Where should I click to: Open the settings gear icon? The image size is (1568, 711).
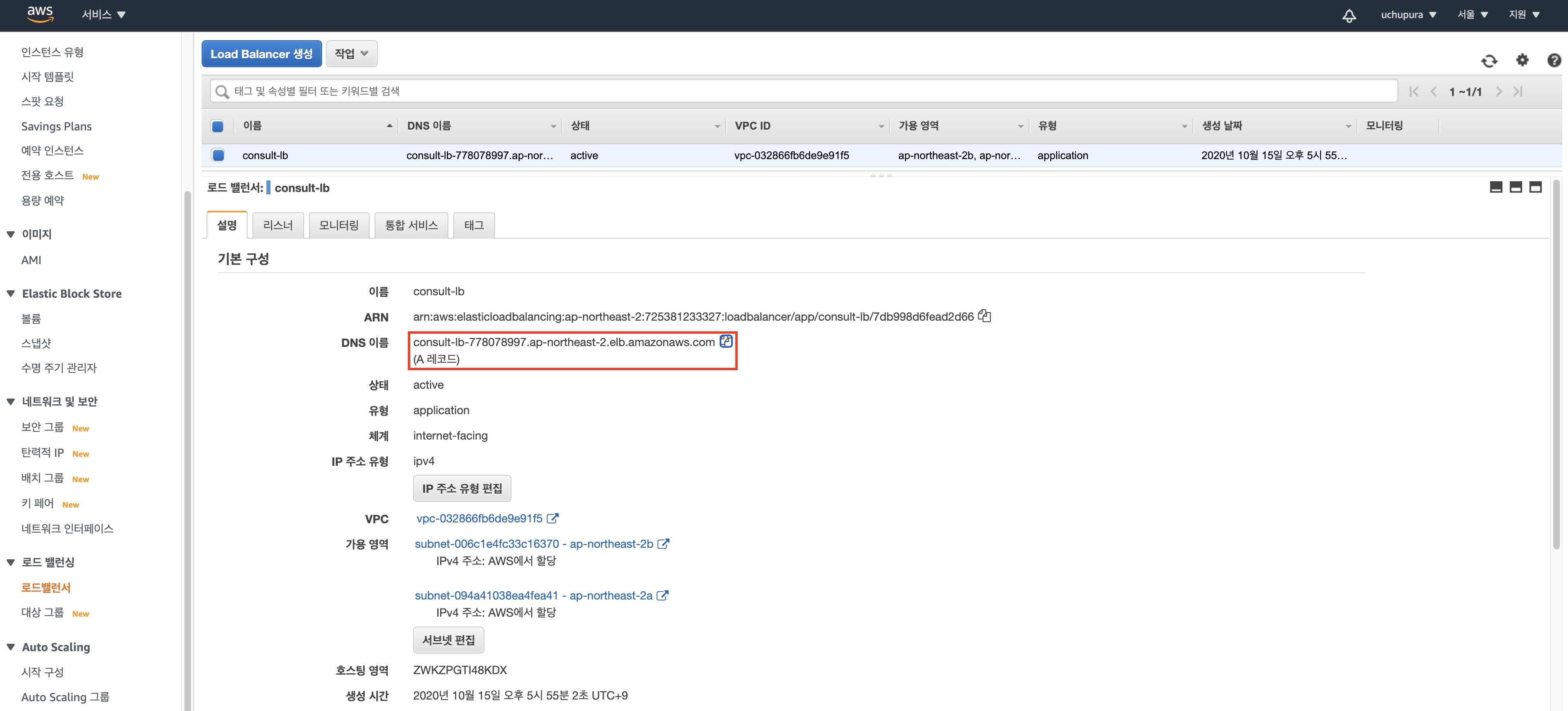pos(1522,60)
